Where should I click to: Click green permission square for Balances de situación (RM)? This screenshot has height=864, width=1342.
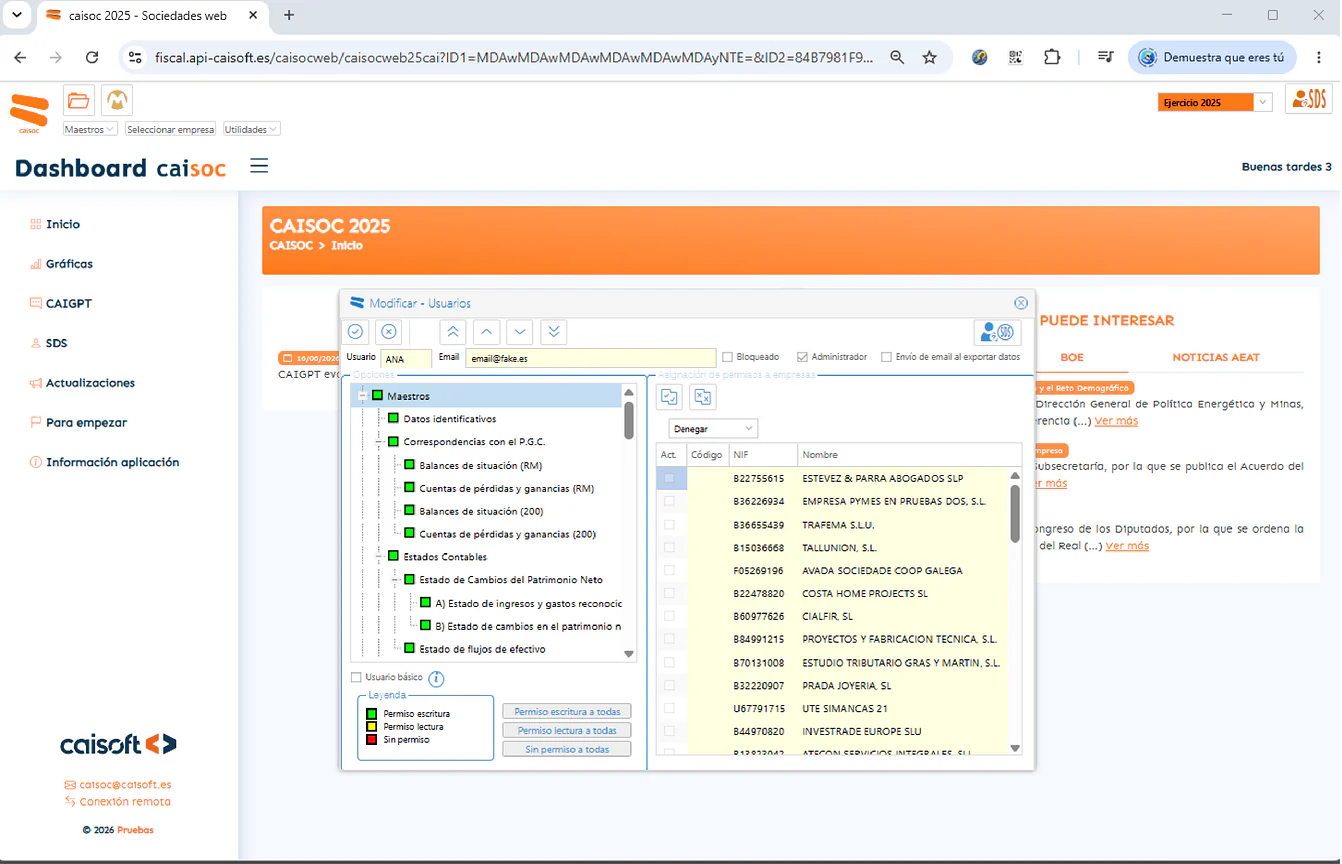[410, 465]
